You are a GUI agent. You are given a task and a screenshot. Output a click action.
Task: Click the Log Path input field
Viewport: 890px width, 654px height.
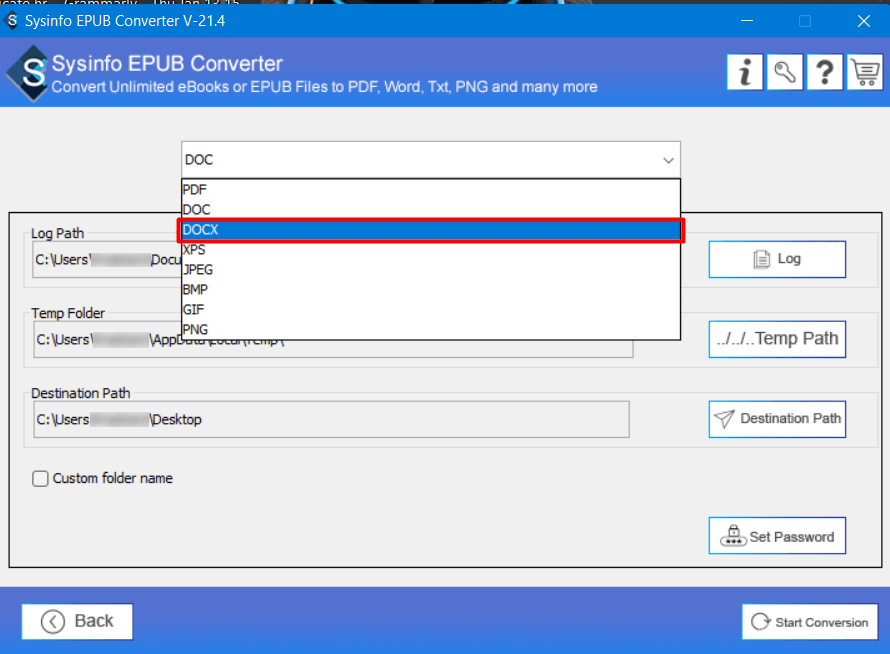(x=107, y=260)
